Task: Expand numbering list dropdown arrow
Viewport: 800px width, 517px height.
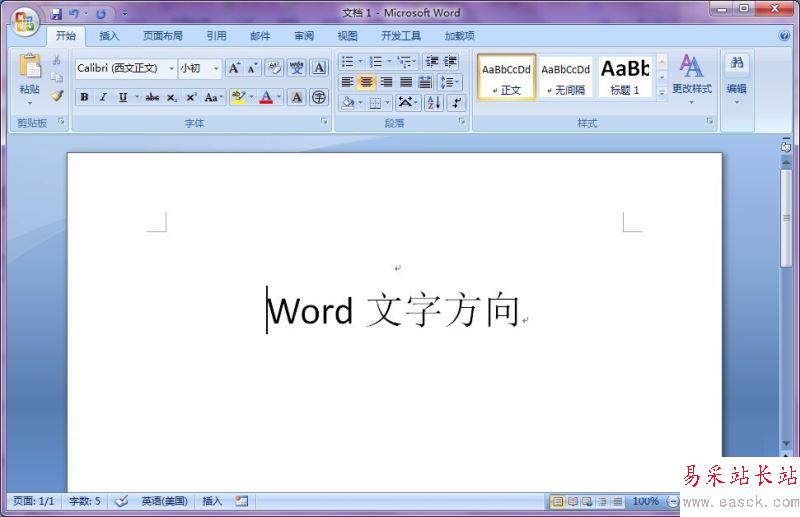Action: (x=389, y=62)
